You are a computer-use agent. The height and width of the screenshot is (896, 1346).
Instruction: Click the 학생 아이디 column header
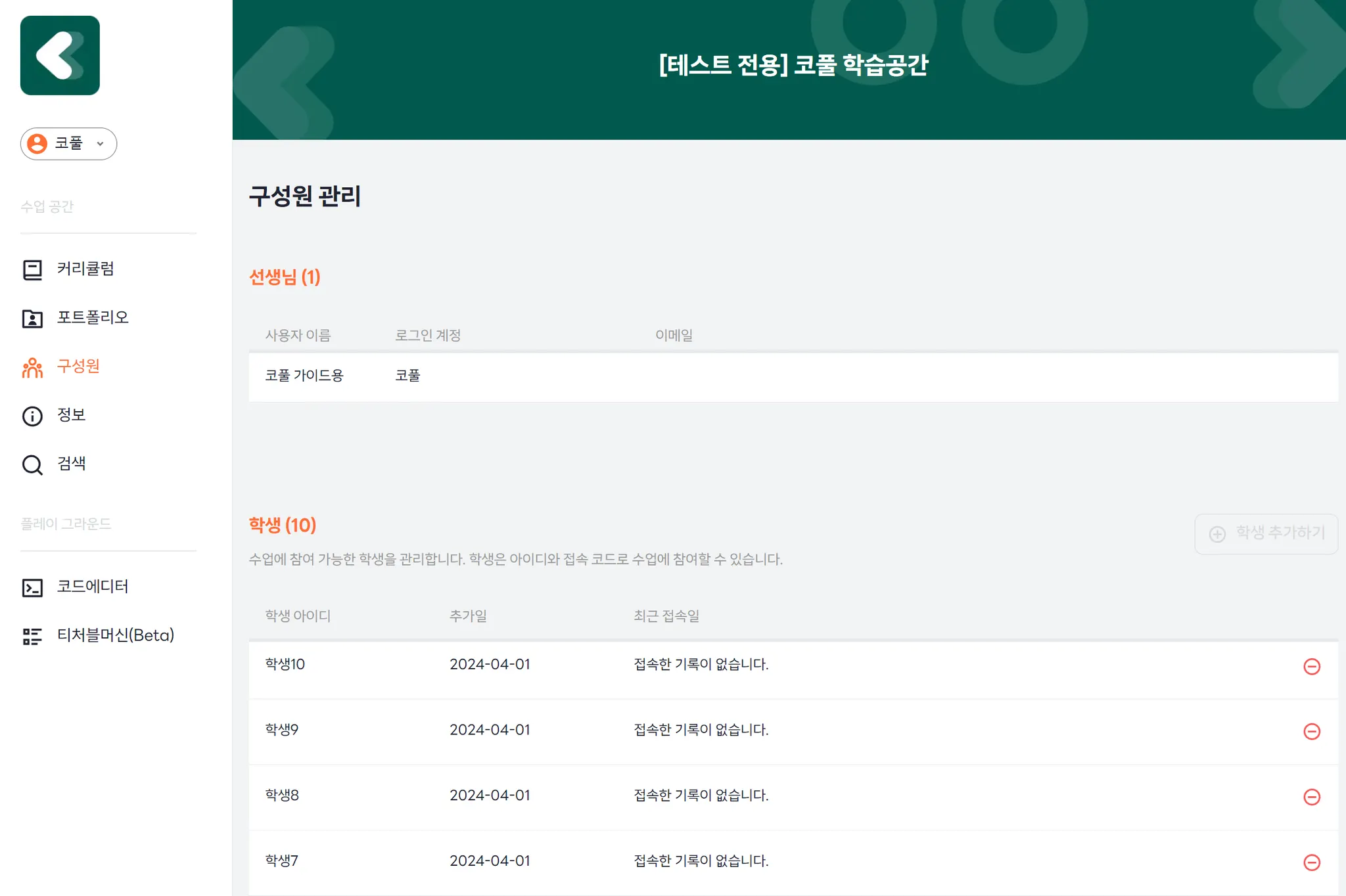point(298,616)
